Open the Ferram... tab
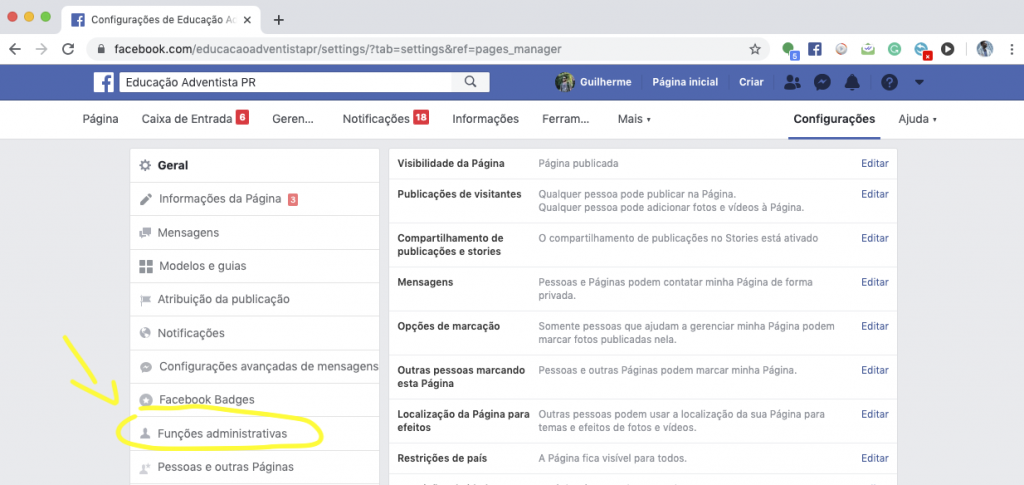The width and height of the screenshot is (1024, 485). click(x=566, y=119)
